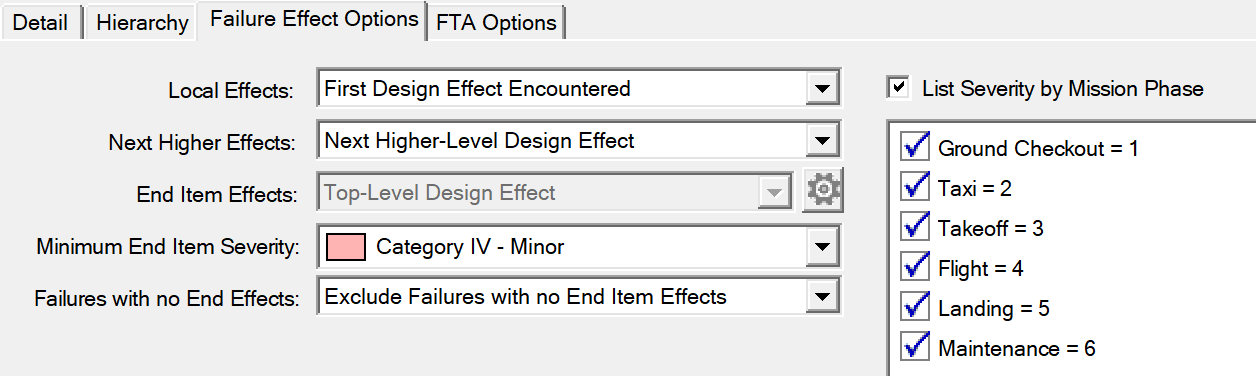Uncheck the Taxi = 2 phase
Screen dimensions: 1256x376
[915, 188]
